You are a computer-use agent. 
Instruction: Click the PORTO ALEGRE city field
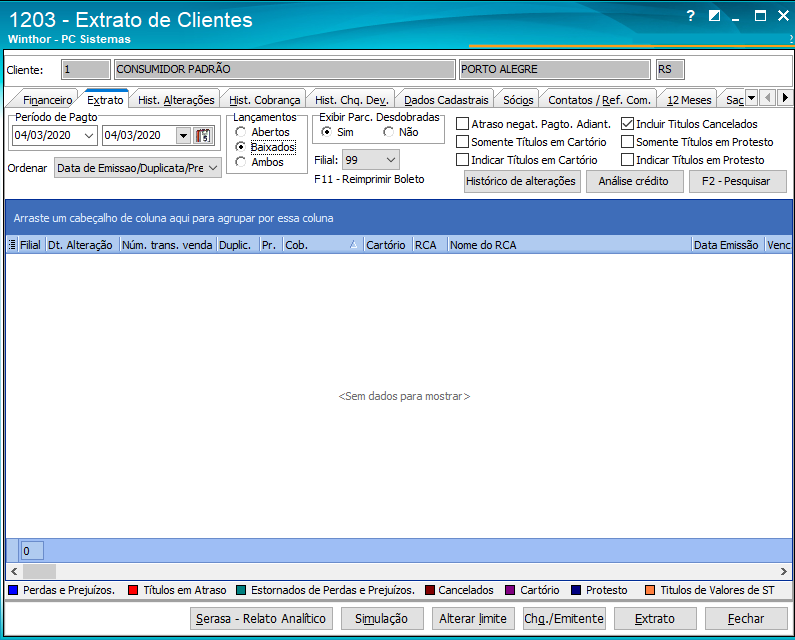pyautogui.click(x=555, y=69)
